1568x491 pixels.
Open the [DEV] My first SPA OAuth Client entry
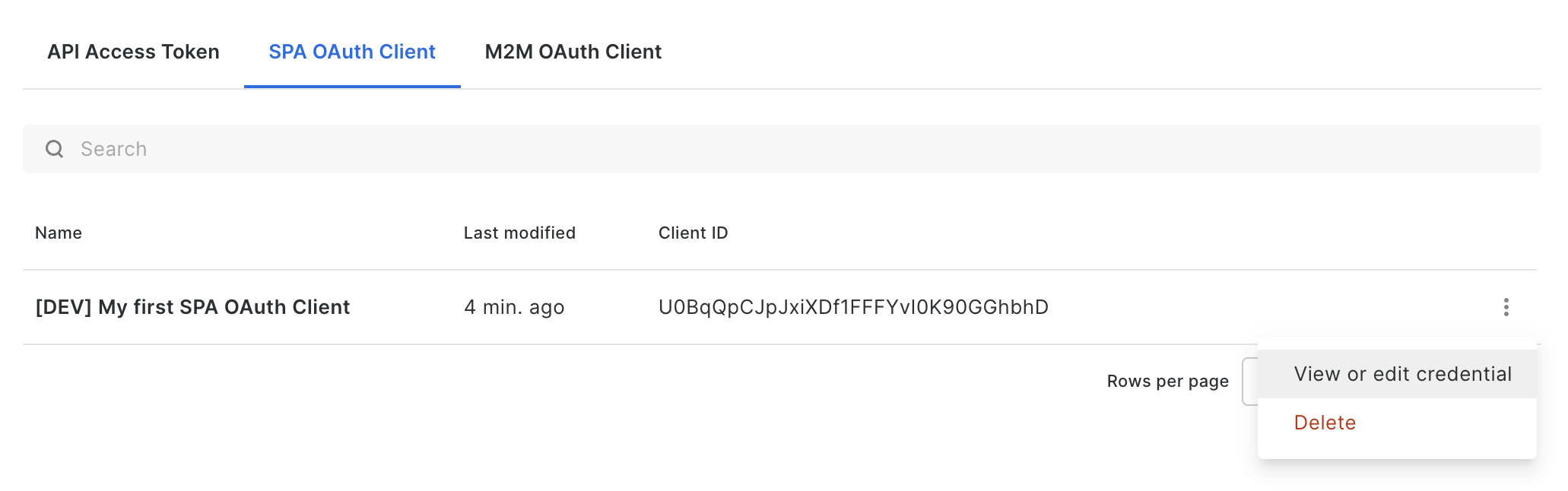[x=192, y=307]
